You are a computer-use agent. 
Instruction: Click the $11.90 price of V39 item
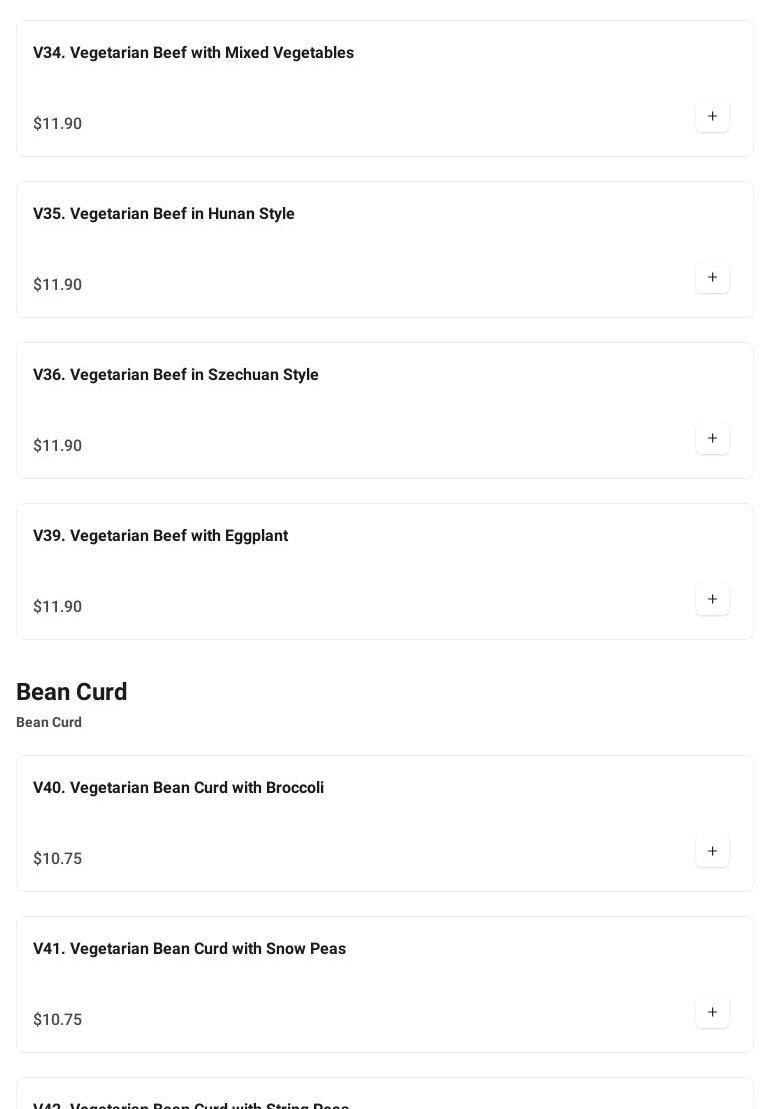coord(58,607)
